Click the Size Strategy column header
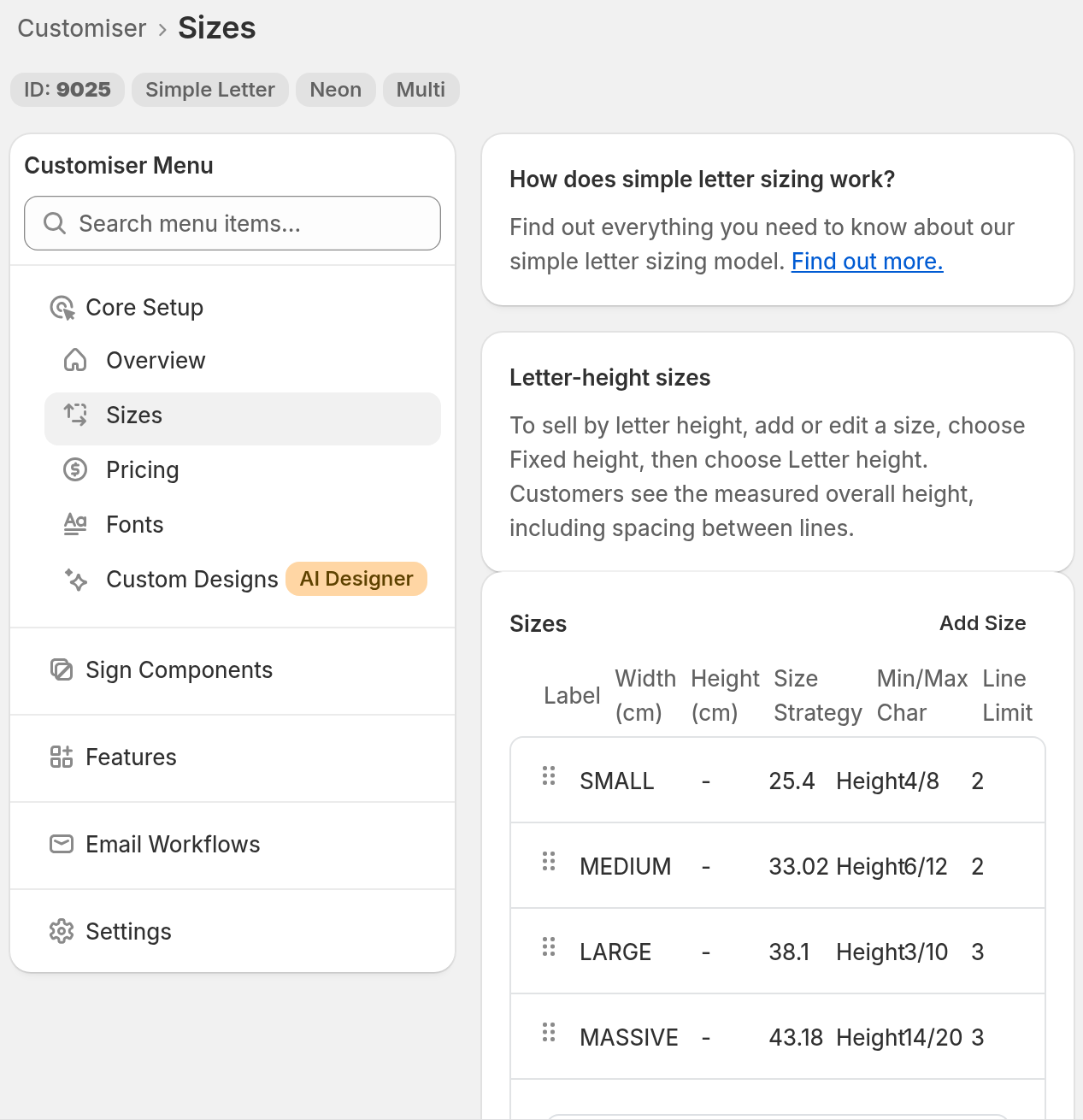1083x1120 pixels. (818, 695)
